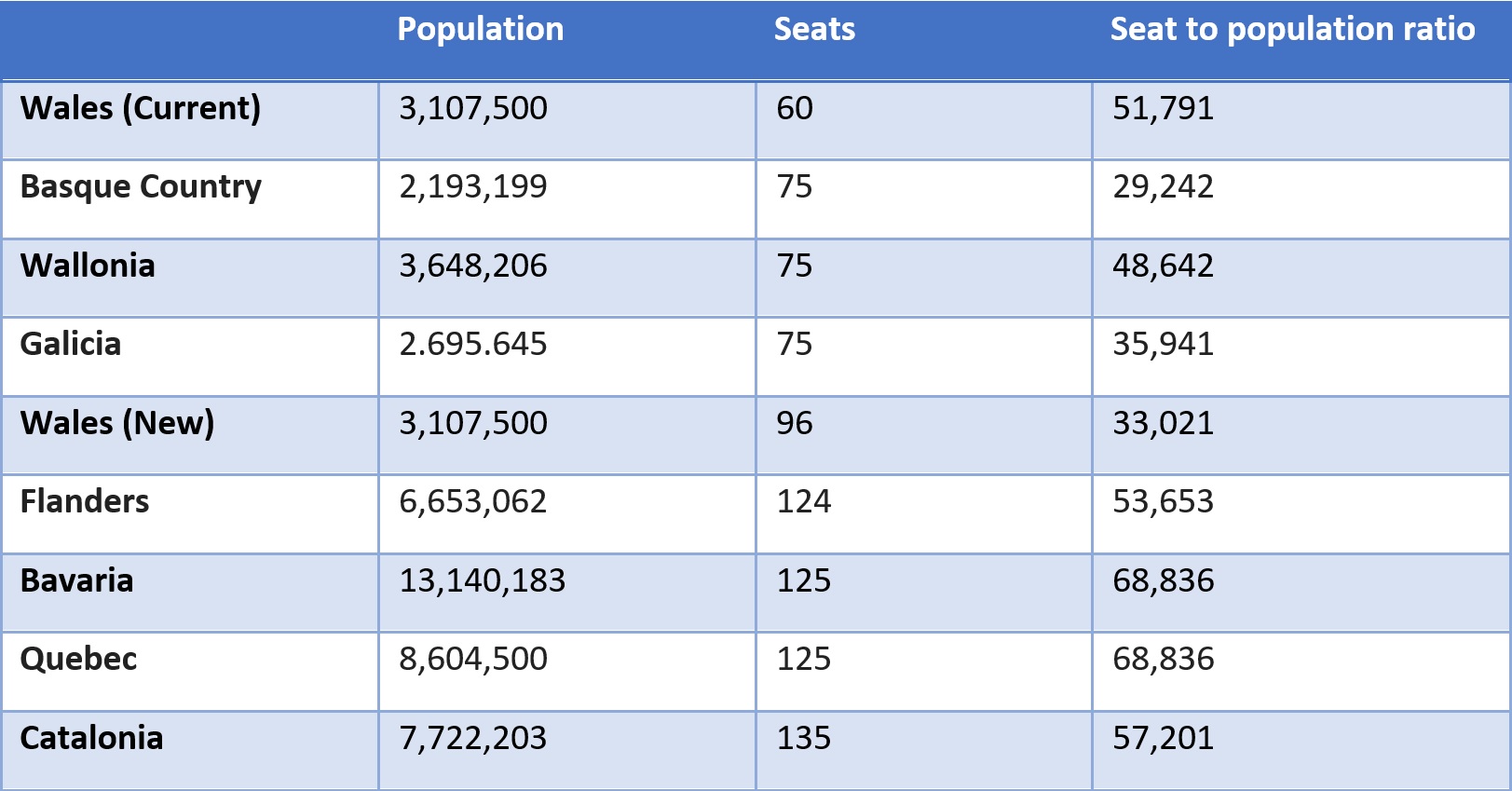Click the Flanders row label
The width and height of the screenshot is (1512, 791).
click(85, 501)
